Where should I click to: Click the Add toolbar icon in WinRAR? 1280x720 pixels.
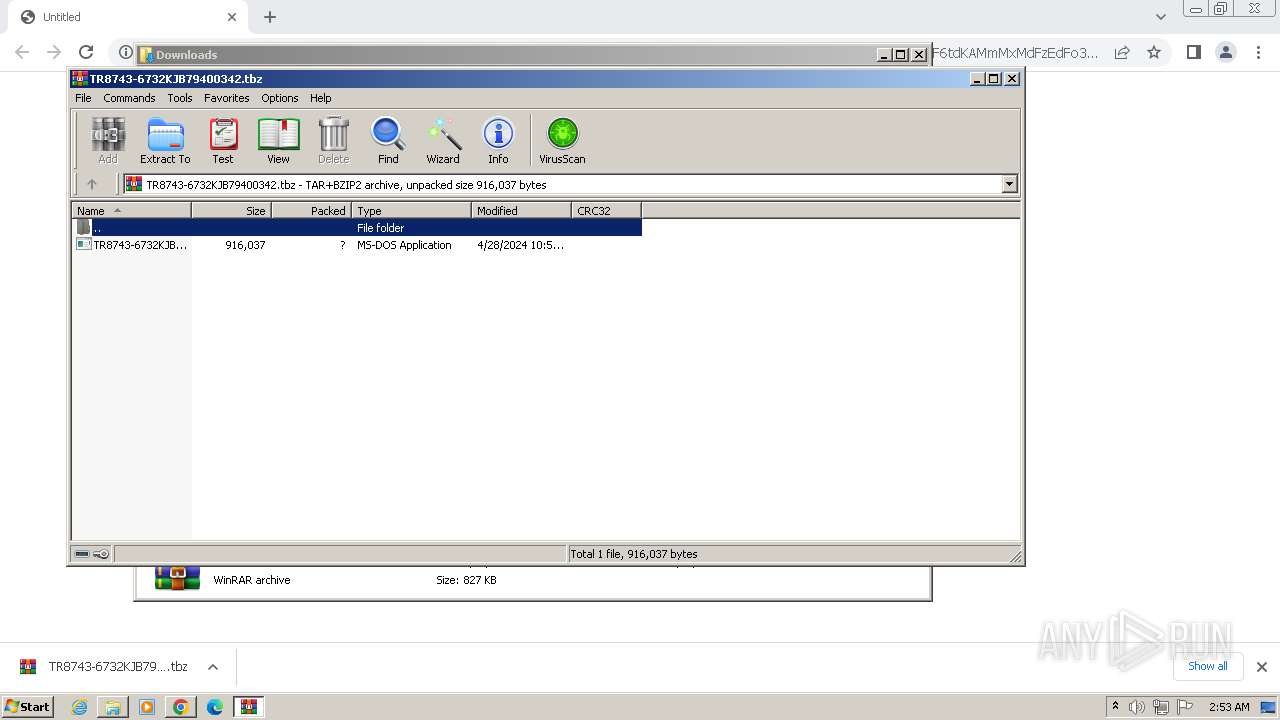click(x=108, y=140)
